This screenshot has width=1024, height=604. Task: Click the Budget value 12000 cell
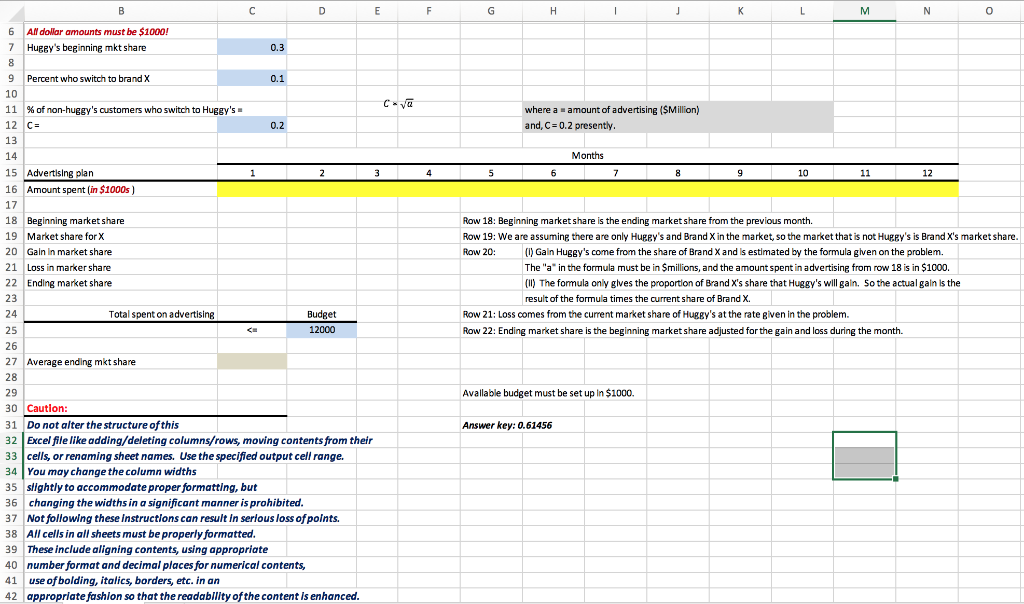(x=321, y=330)
